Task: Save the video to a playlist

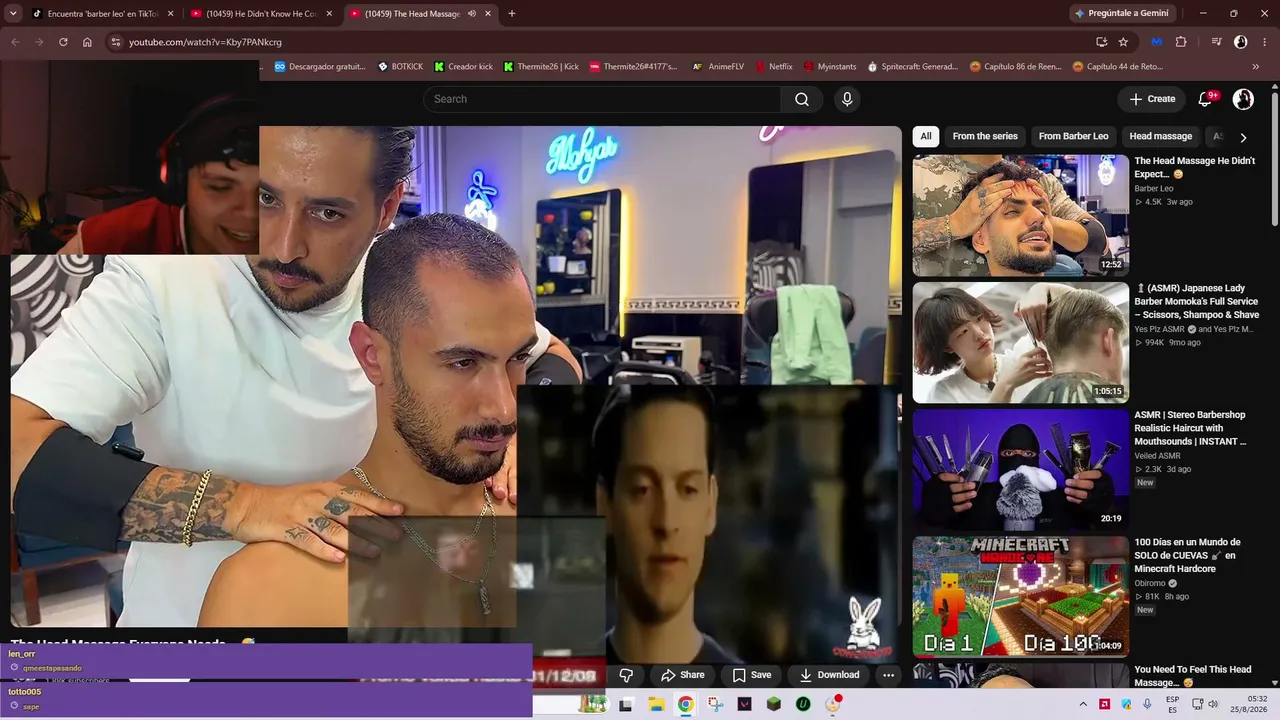Action: 752,675
